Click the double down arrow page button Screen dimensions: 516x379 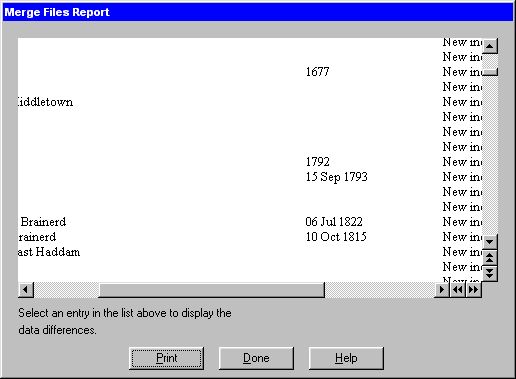490,274
